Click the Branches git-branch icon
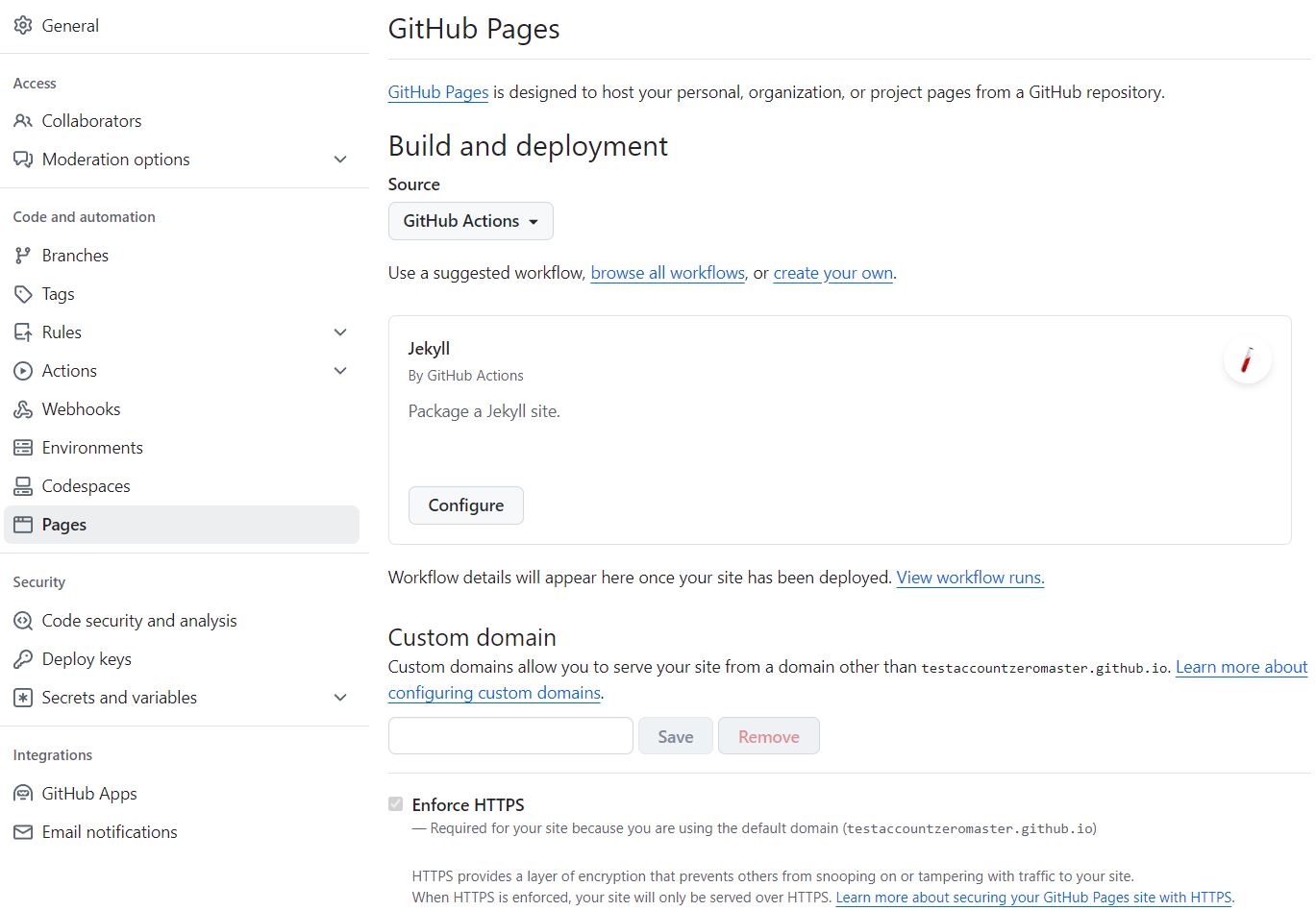Image resolution: width=1316 pixels, height=911 pixels. point(23,256)
